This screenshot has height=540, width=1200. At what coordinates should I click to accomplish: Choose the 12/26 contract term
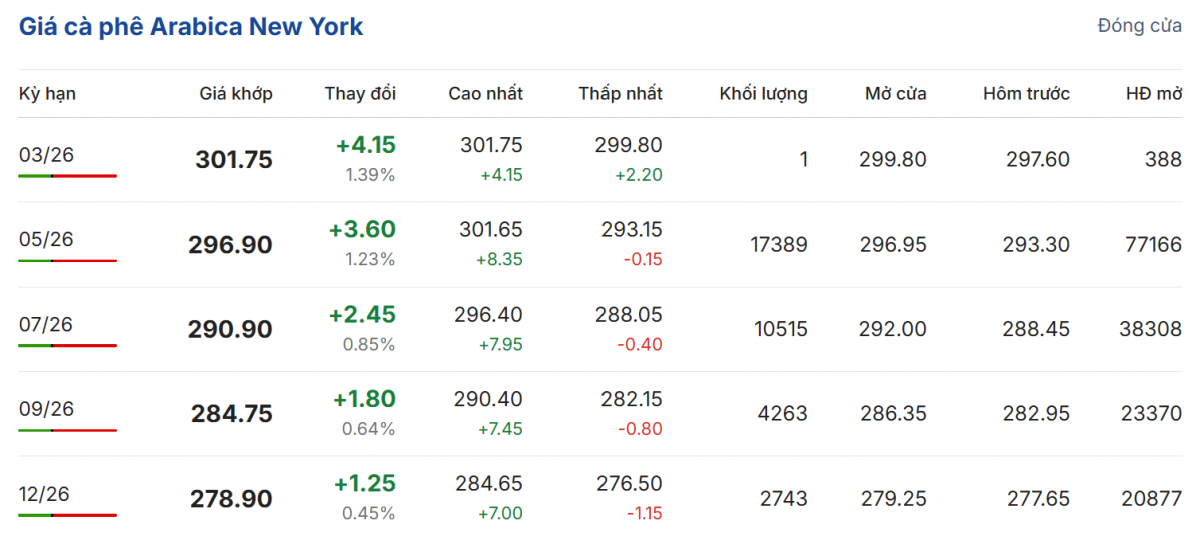click(46, 494)
